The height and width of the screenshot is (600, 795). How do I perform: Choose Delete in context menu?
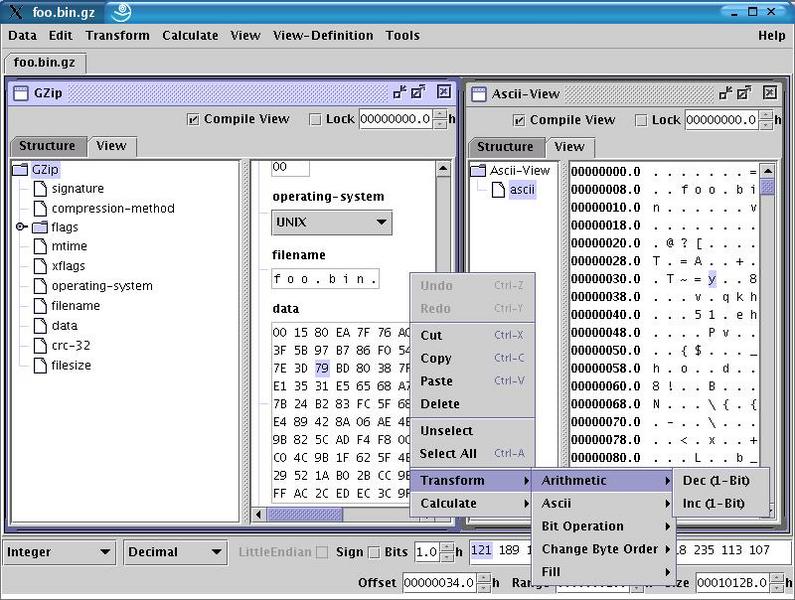(x=472, y=404)
